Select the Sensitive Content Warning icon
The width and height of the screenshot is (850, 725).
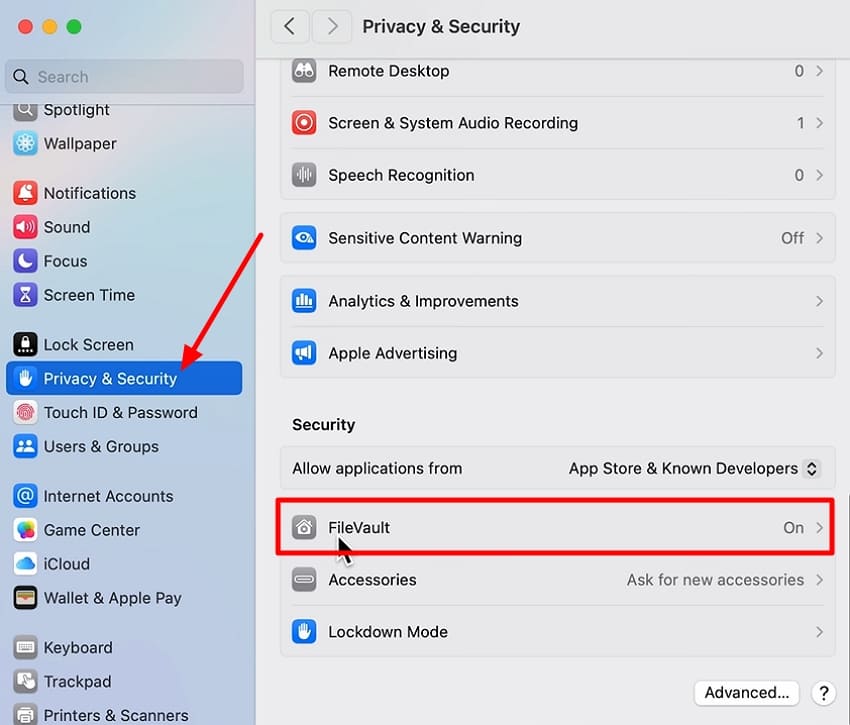pos(304,238)
